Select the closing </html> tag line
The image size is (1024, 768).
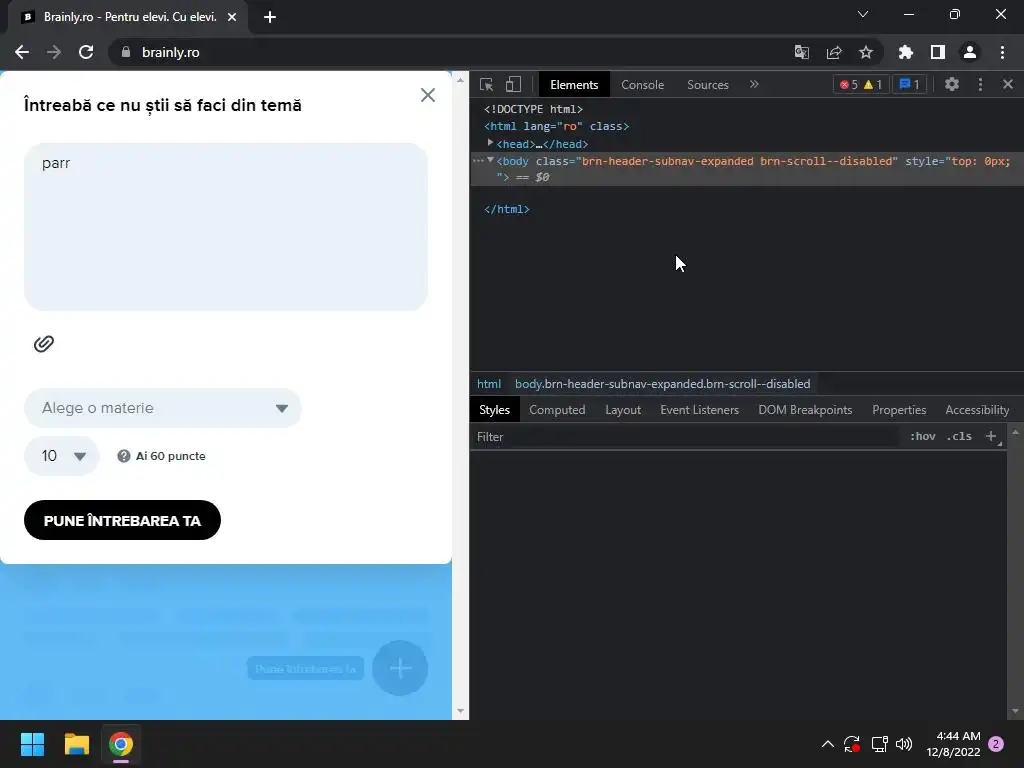507,209
